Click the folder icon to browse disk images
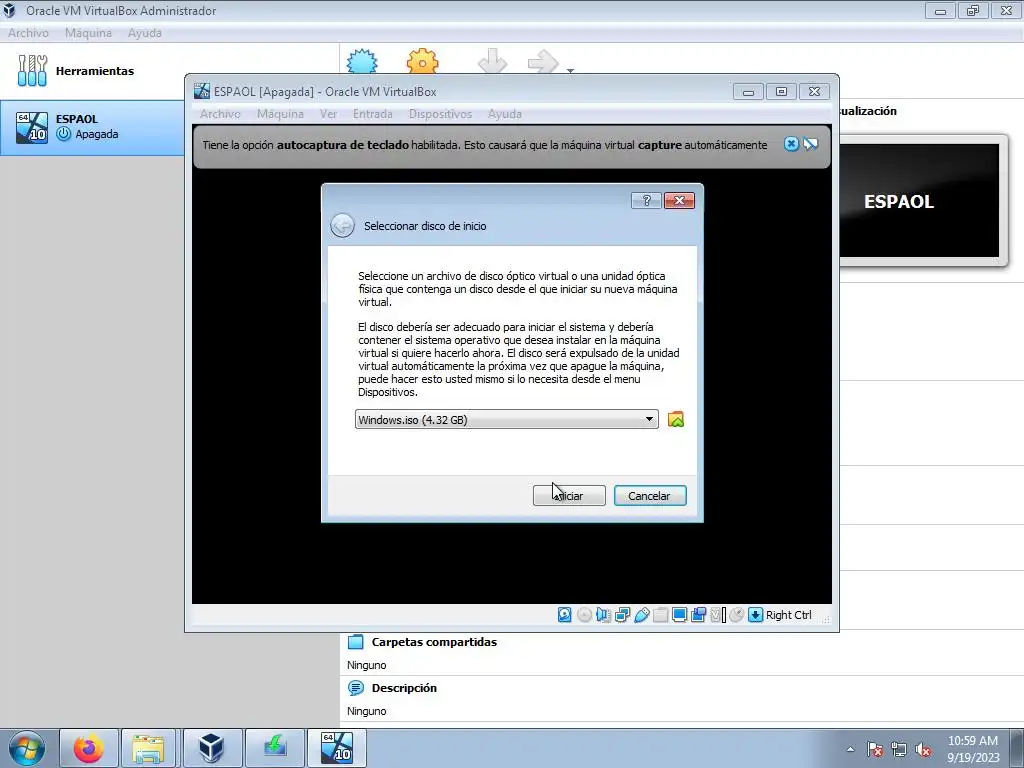 (676, 419)
